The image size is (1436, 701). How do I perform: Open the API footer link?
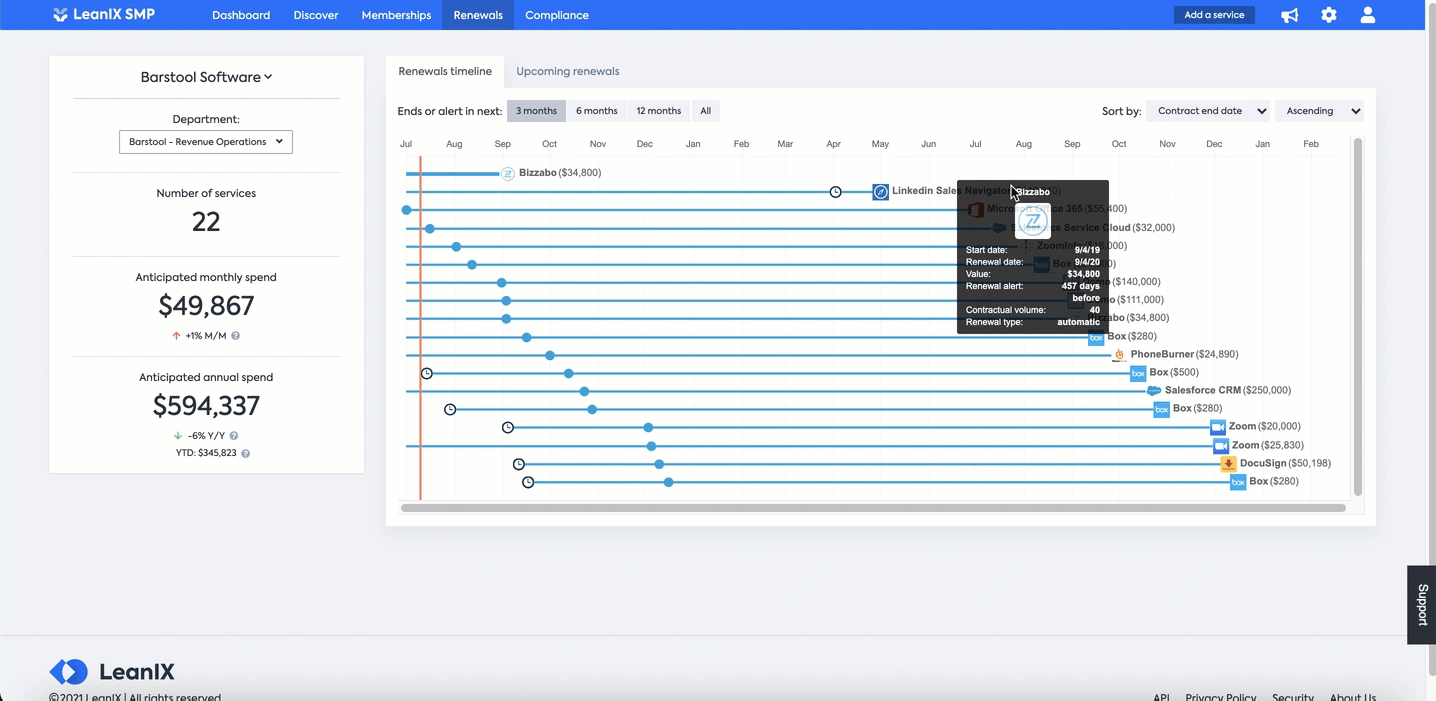click(1161, 697)
